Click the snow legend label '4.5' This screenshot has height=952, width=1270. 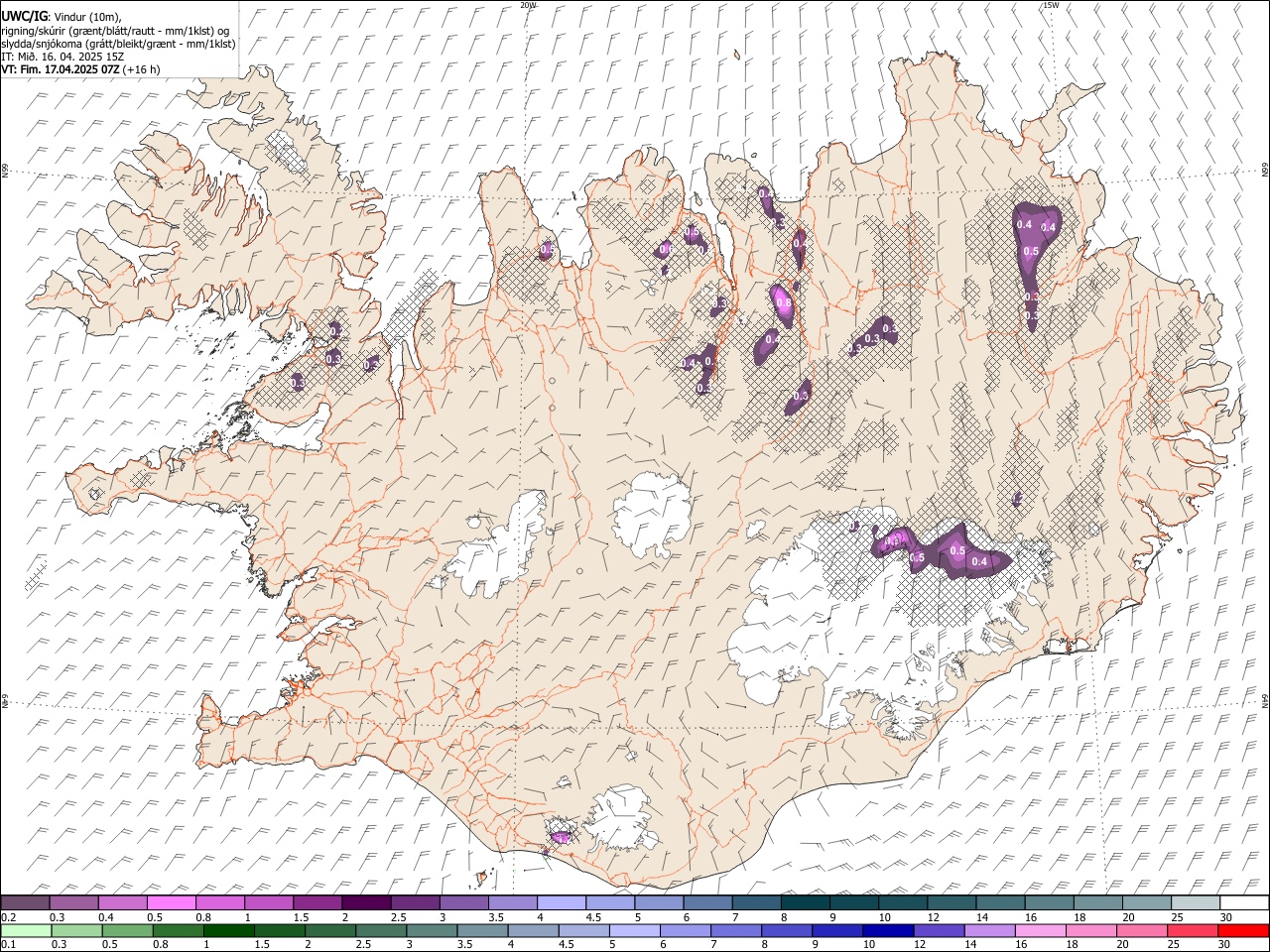click(x=594, y=917)
